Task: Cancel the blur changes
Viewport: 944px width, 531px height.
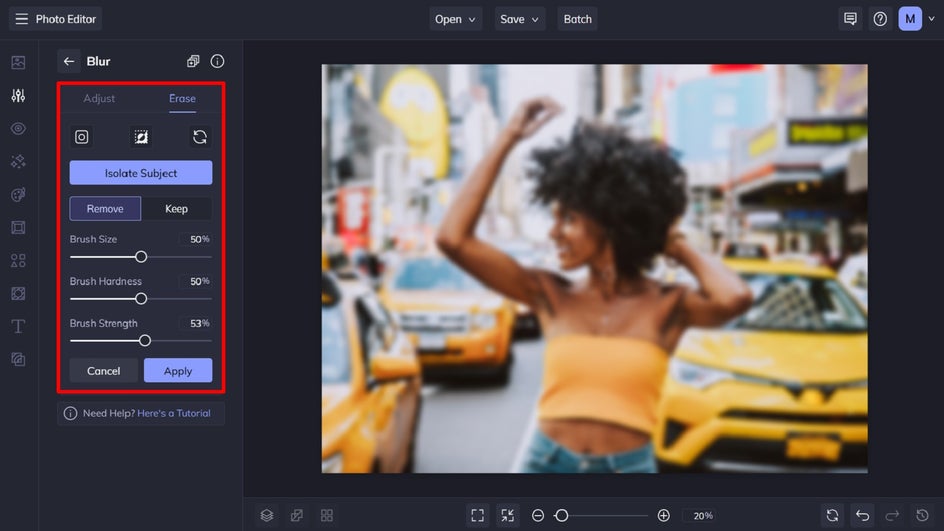Action: [x=104, y=371]
